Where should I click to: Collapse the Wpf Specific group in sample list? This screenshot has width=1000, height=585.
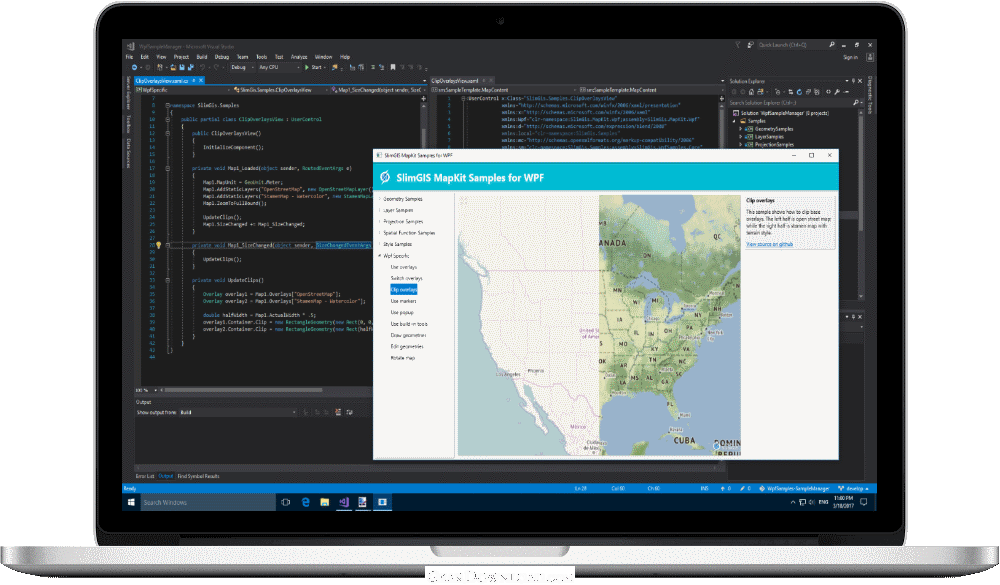(x=379, y=256)
